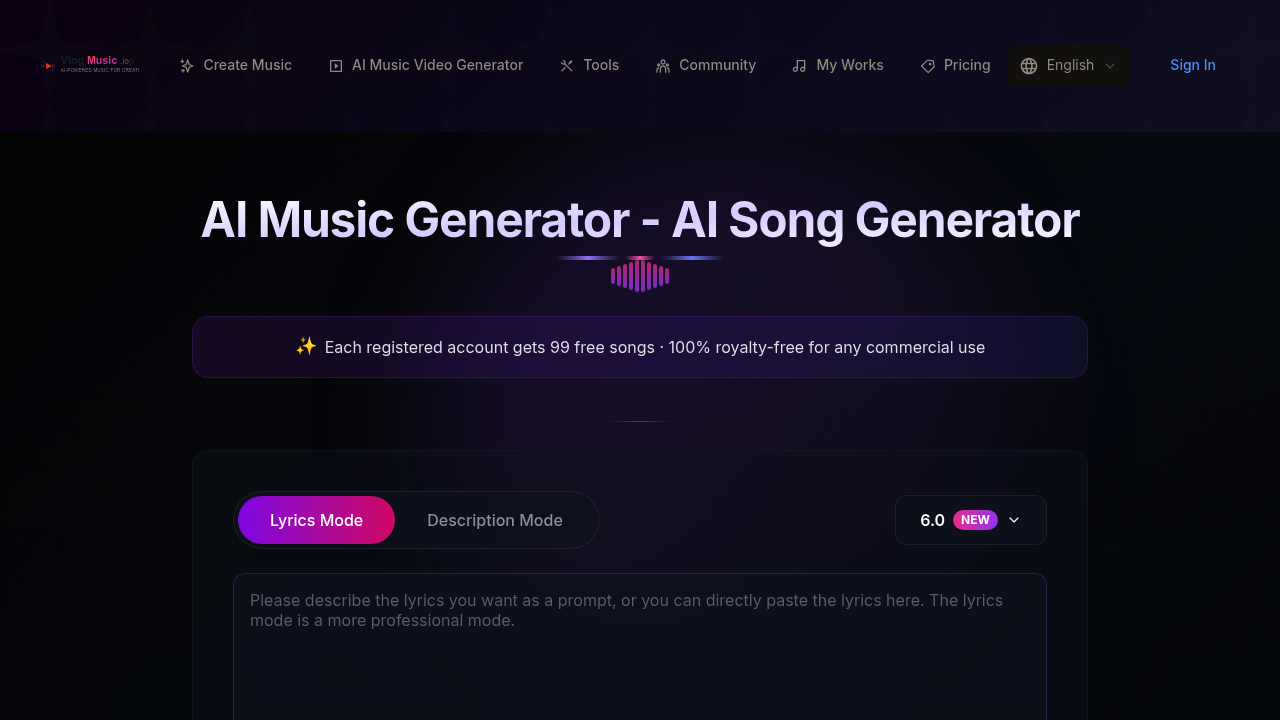Click the Vlog Music logo
Image resolution: width=1280 pixels, height=720 pixels.
pyautogui.click(x=90, y=65)
